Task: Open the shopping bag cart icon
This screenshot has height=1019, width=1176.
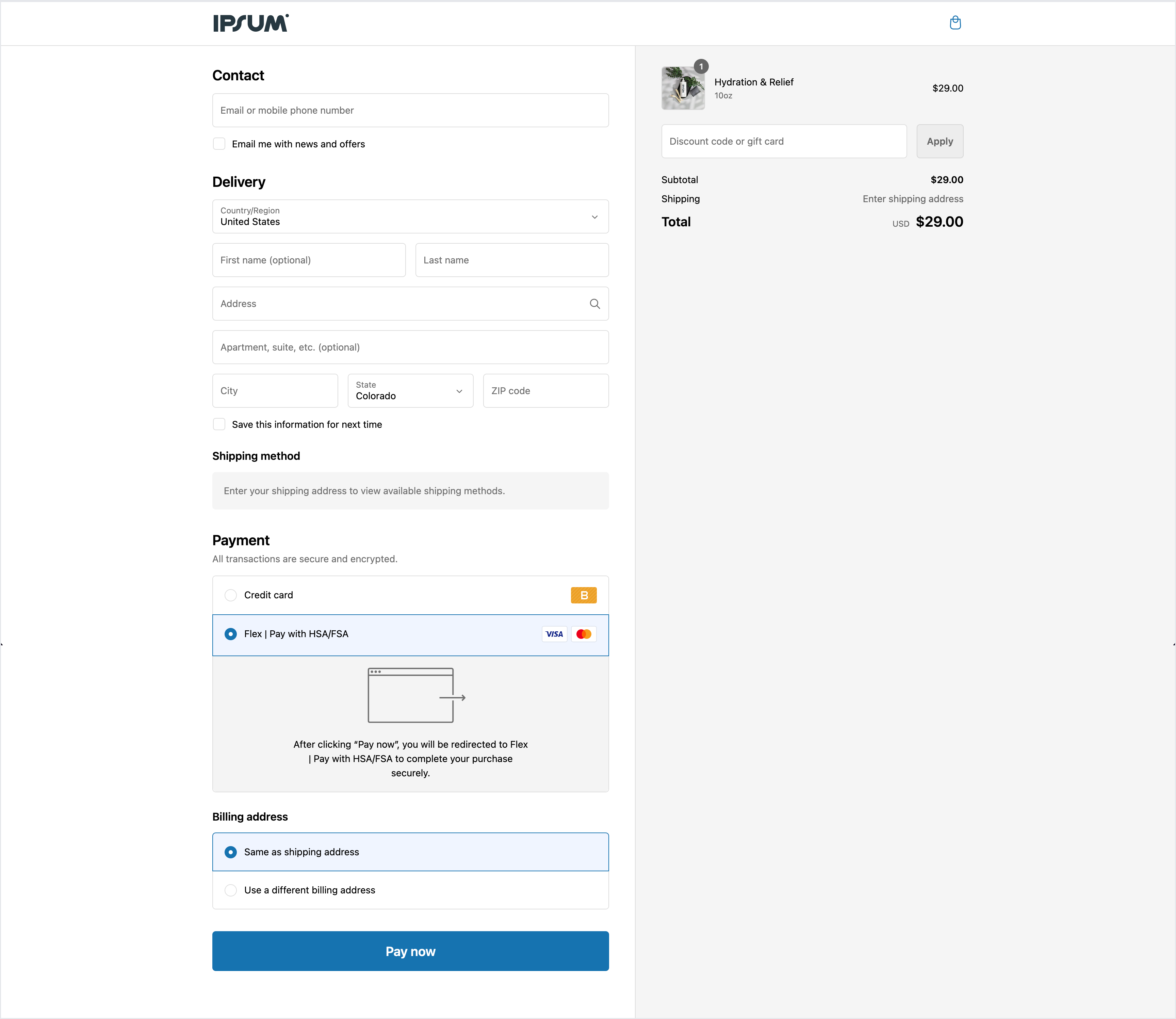Action: point(955,23)
